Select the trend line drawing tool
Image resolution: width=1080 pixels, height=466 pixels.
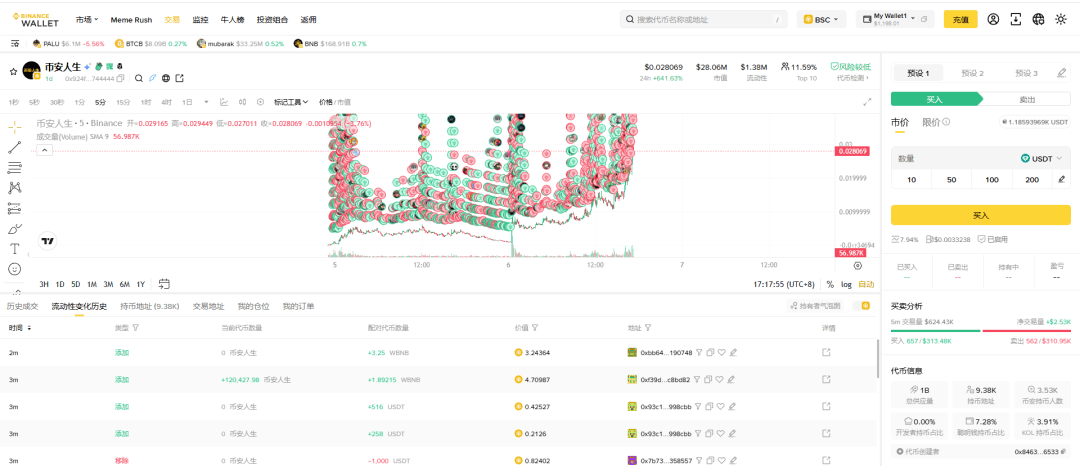tap(15, 147)
